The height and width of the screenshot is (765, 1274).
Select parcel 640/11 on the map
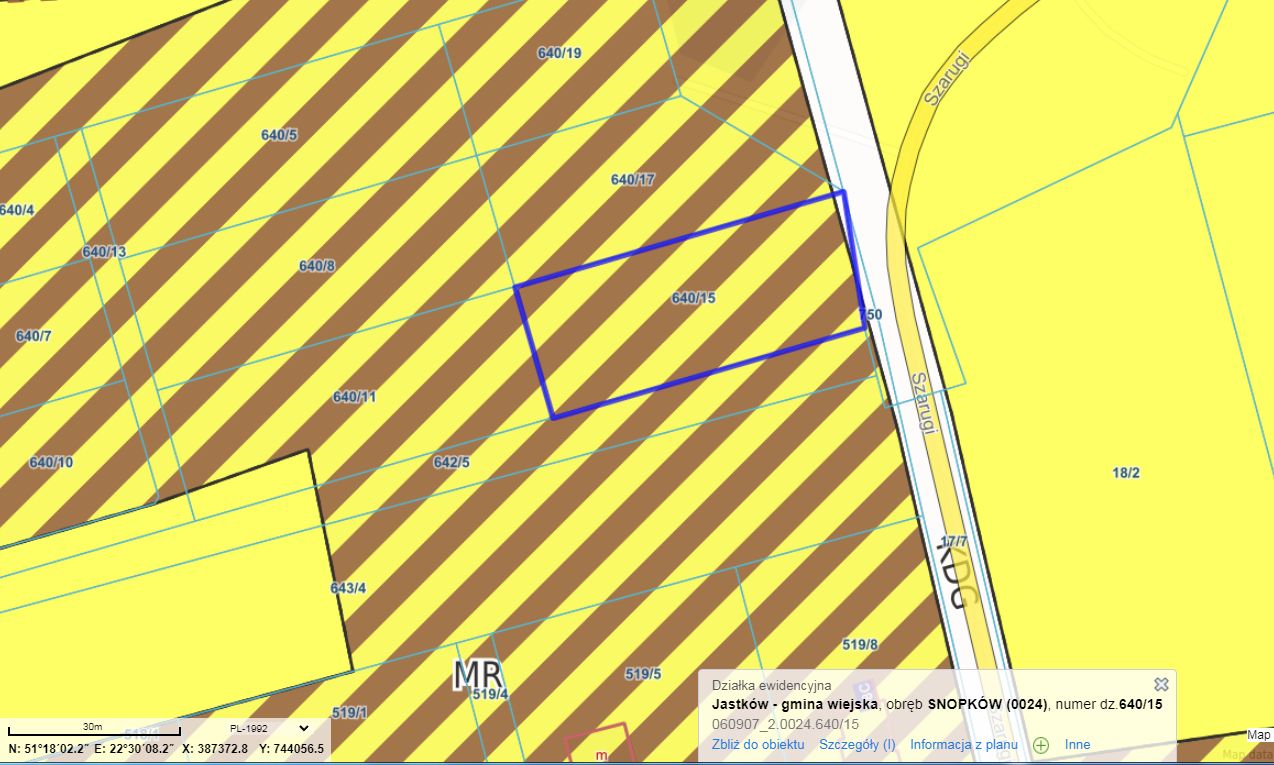pyautogui.click(x=354, y=397)
